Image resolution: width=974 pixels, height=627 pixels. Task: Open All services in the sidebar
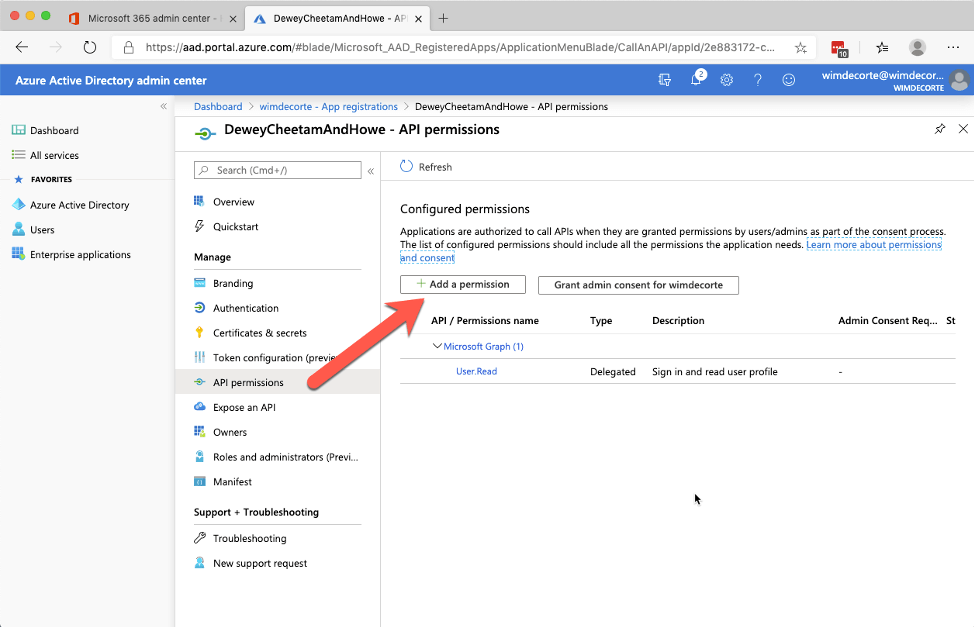click(x=54, y=155)
